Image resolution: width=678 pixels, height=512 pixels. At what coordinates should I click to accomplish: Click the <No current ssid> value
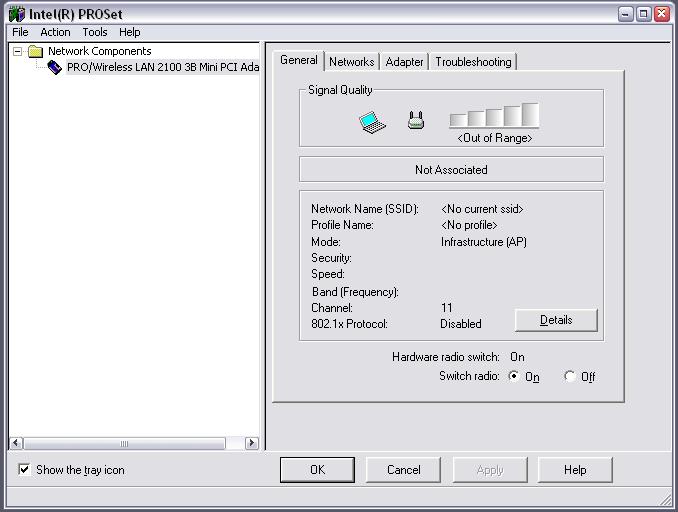click(482, 209)
